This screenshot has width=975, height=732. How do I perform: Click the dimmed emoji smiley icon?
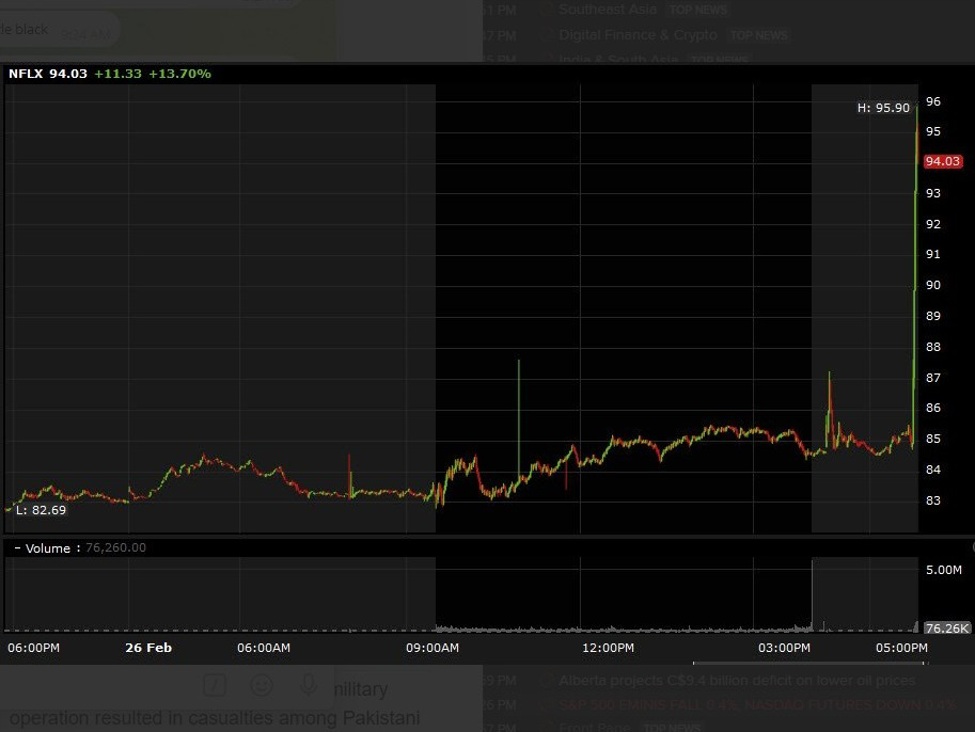tap(261, 685)
